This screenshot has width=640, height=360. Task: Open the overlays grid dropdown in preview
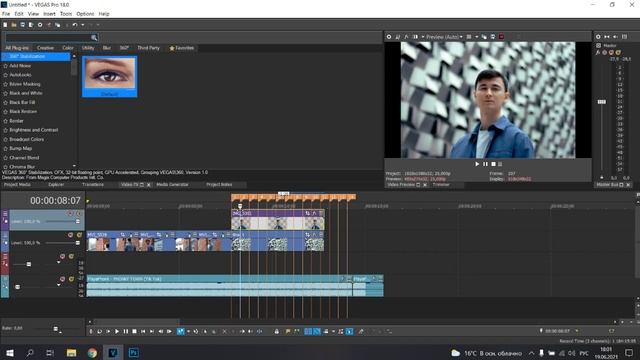pos(476,37)
